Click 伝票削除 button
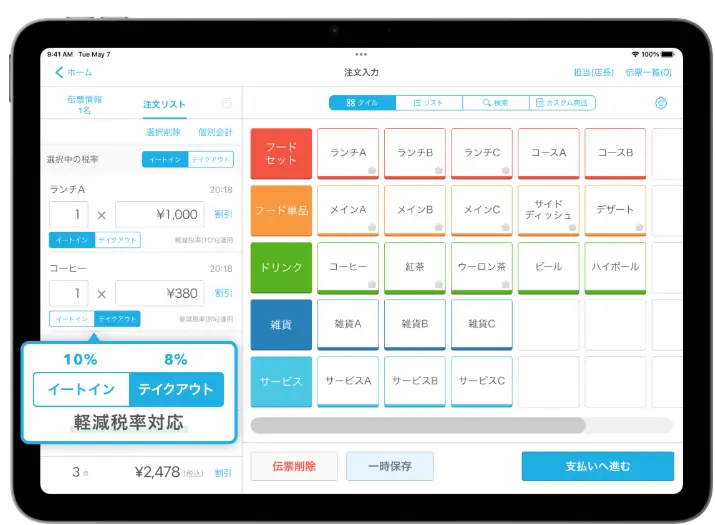 point(294,466)
